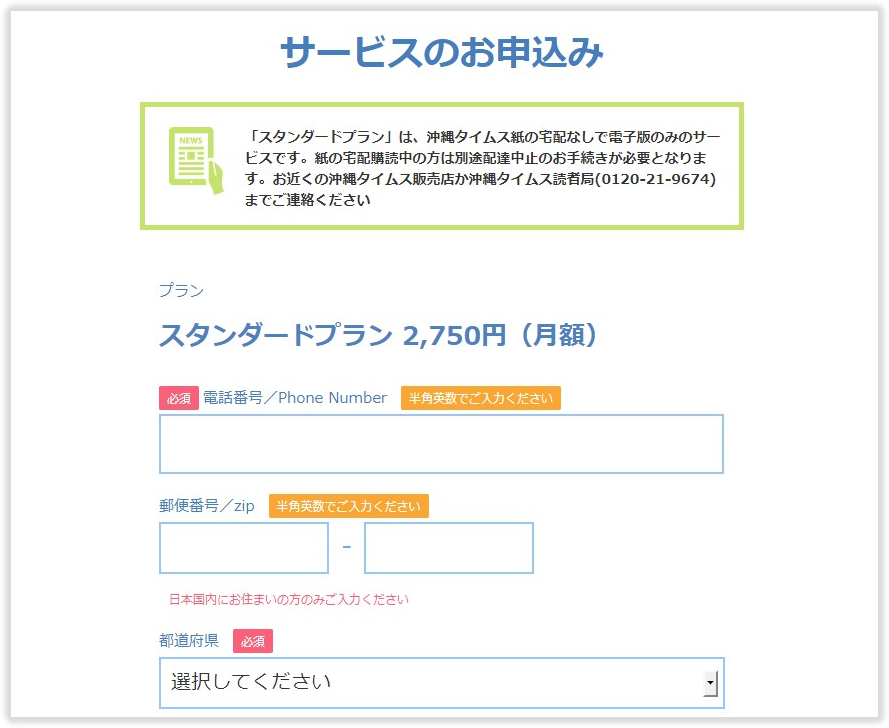Click the red 日本国内にお住まいの方のみ note

click(289, 600)
